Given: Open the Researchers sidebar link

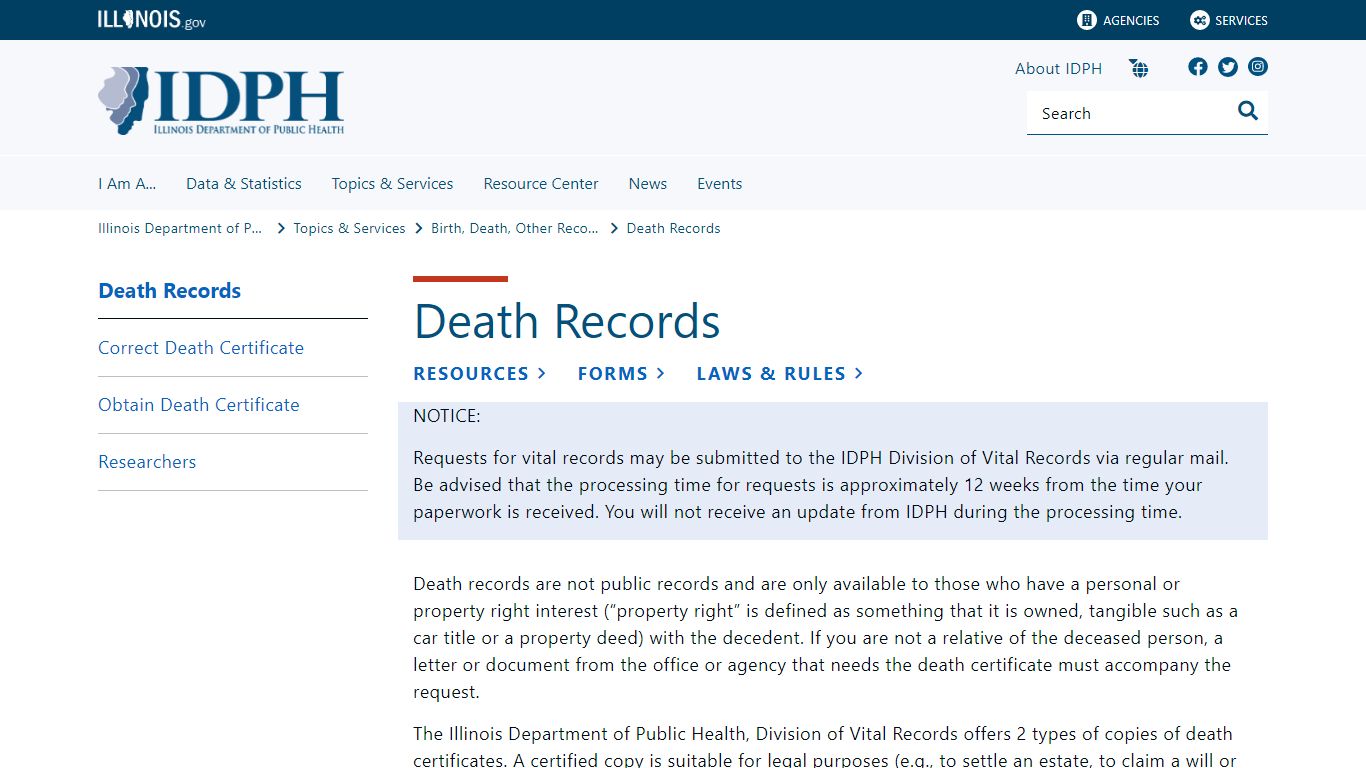Looking at the screenshot, I should click(147, 462).
